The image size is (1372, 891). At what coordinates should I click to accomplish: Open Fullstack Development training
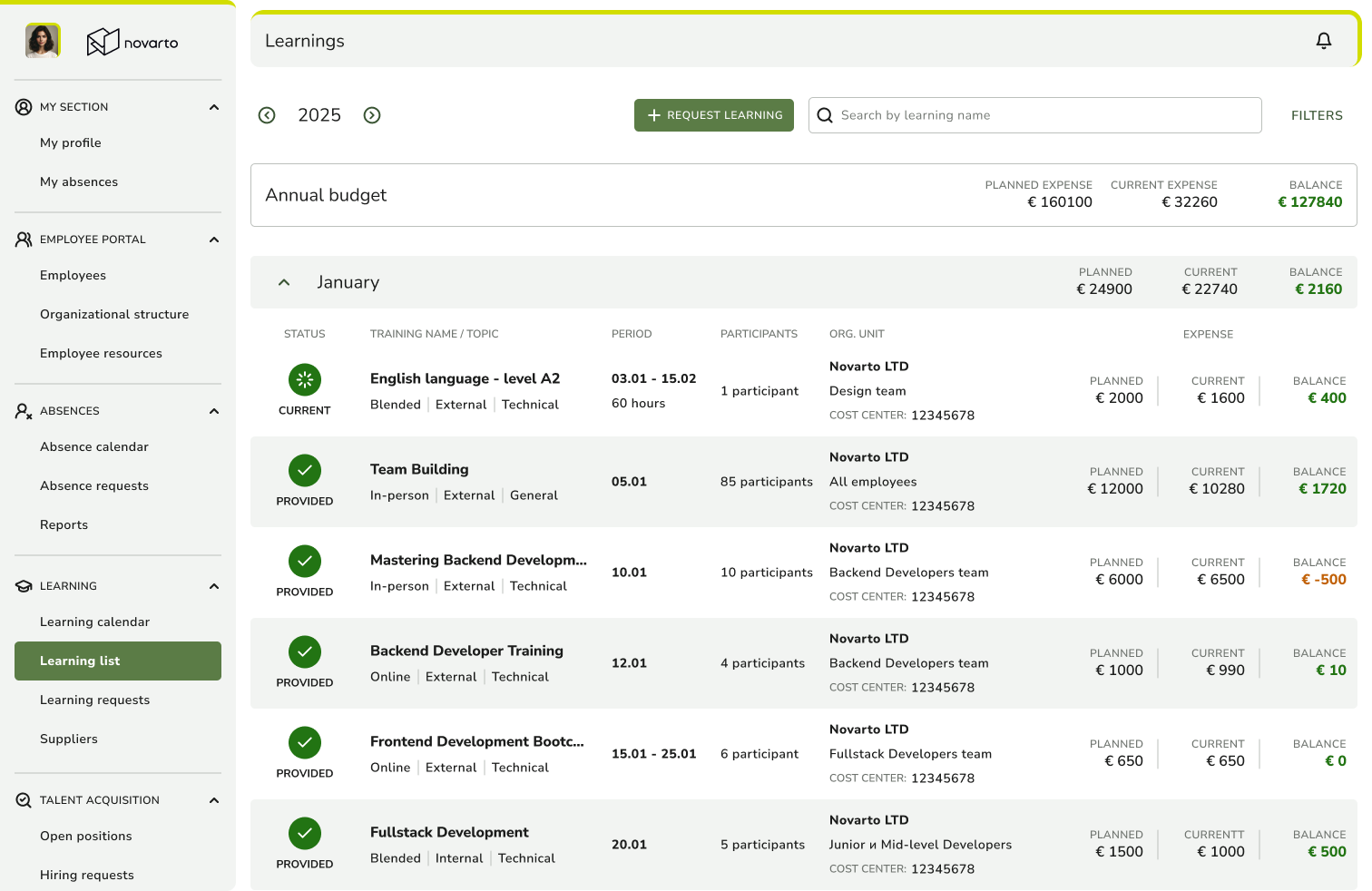(x=449, y=832)
